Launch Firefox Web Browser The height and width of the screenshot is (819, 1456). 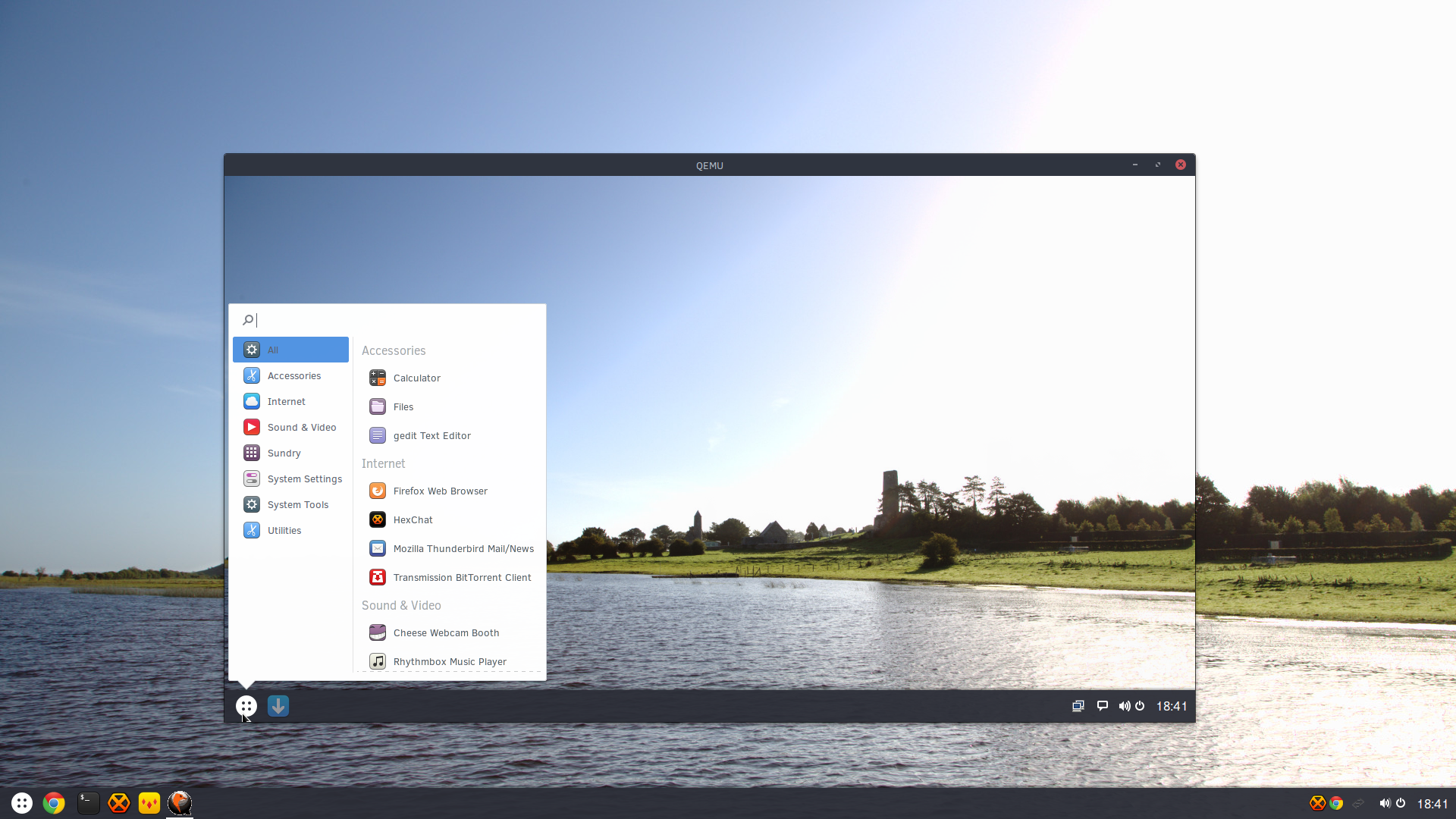[x=449, y=491]
